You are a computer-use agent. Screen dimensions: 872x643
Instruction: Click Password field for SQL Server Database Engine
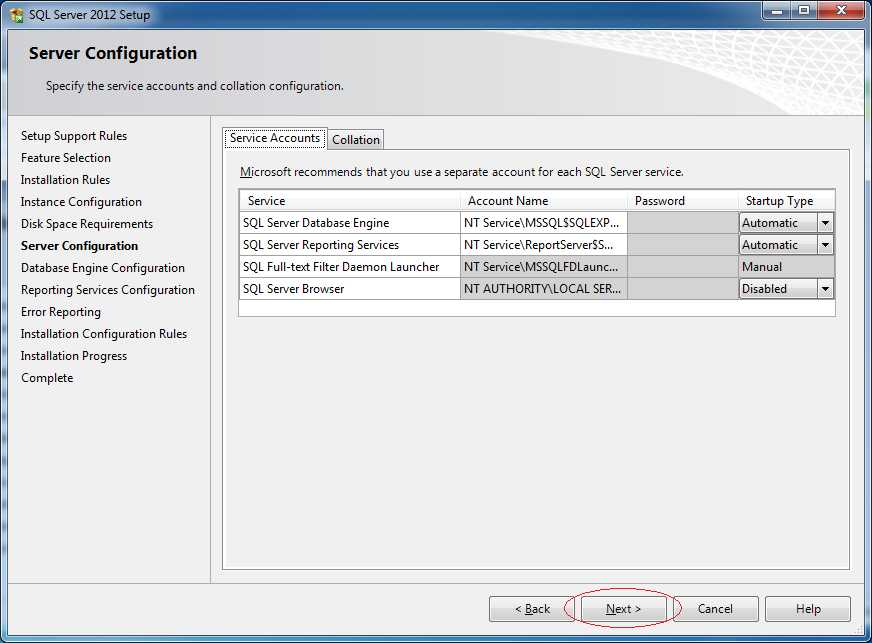point(683,223)
